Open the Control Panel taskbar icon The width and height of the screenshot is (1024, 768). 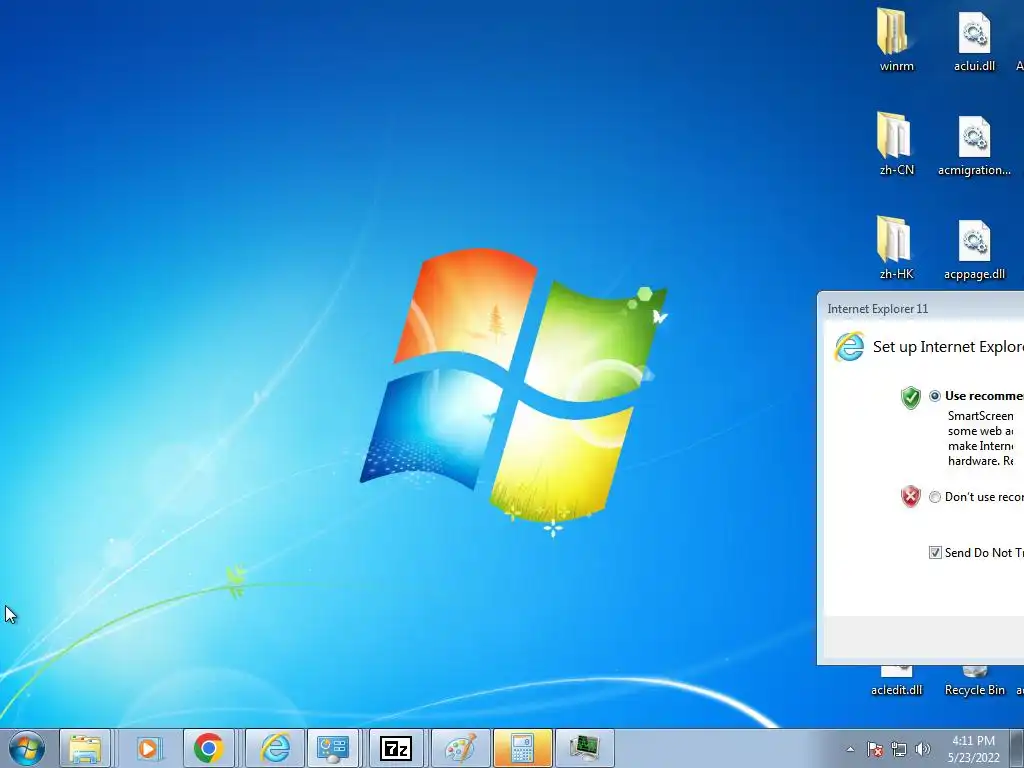click(333, 748)
